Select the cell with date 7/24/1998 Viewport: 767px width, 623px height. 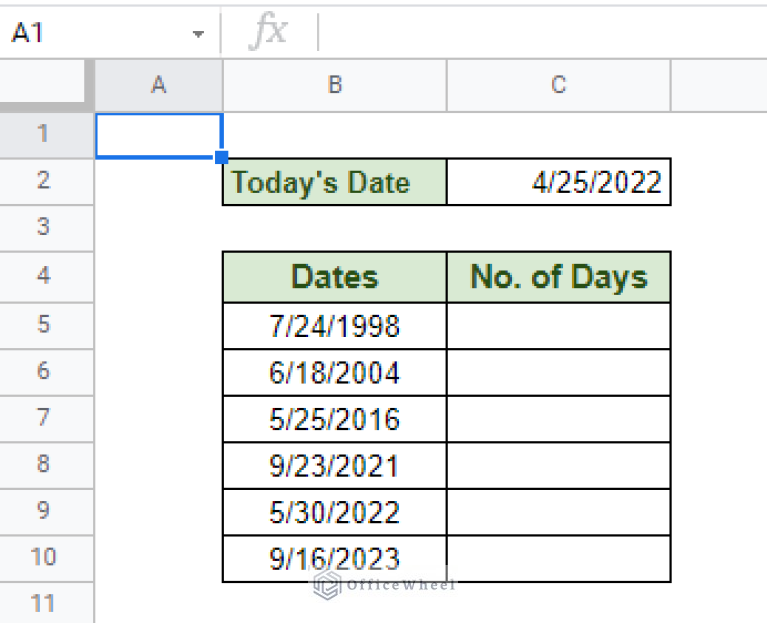pos(334,325)
